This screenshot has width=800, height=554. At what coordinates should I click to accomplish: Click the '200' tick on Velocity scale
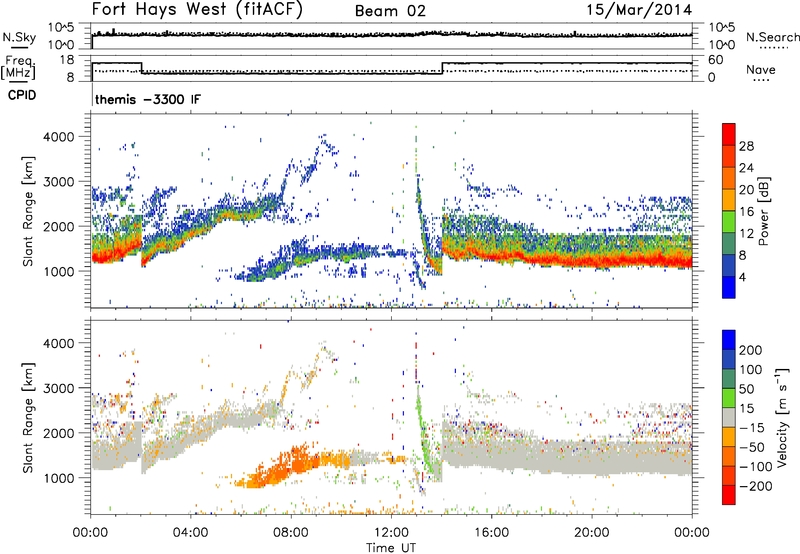[x=751, y=350]
